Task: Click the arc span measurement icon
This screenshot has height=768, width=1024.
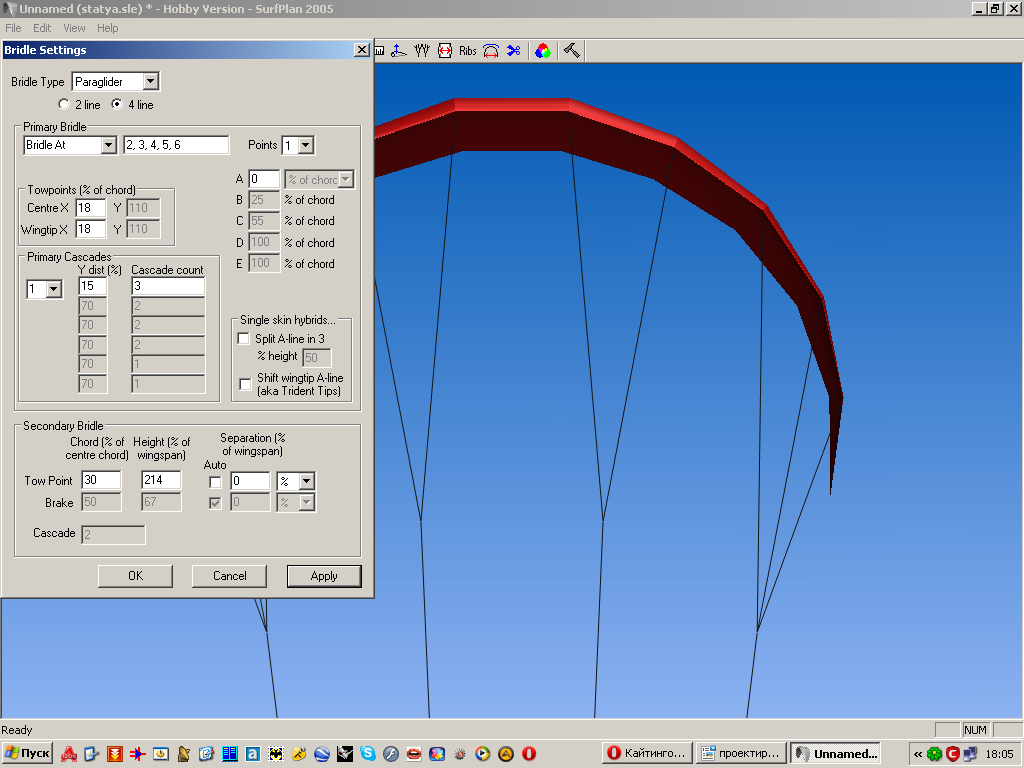Action: pos(491,51)
